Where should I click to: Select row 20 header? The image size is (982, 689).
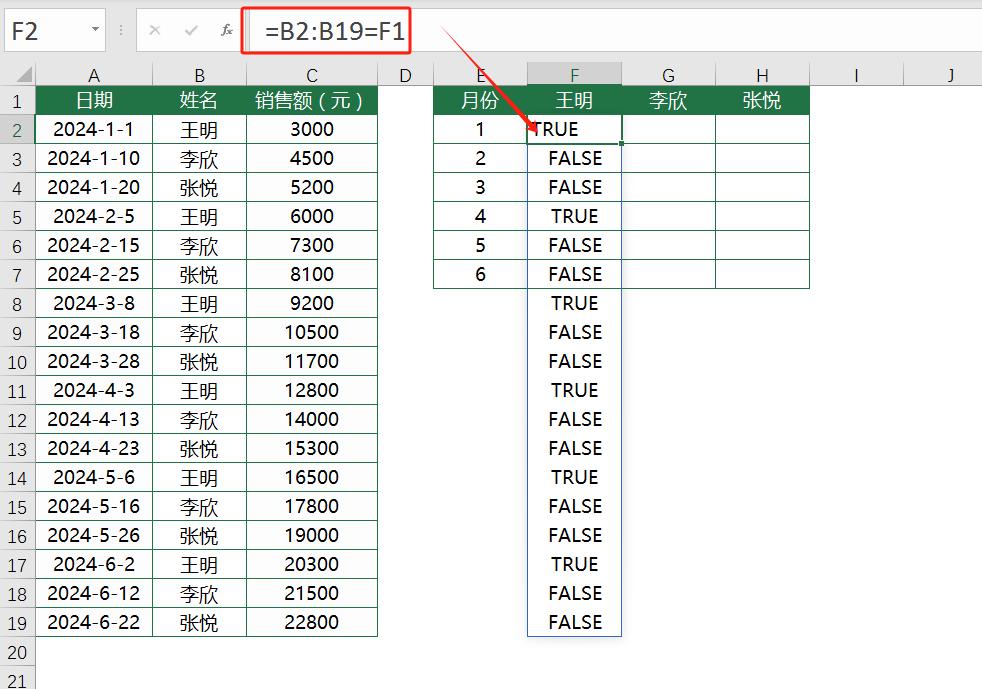click(x=18, y=651)
